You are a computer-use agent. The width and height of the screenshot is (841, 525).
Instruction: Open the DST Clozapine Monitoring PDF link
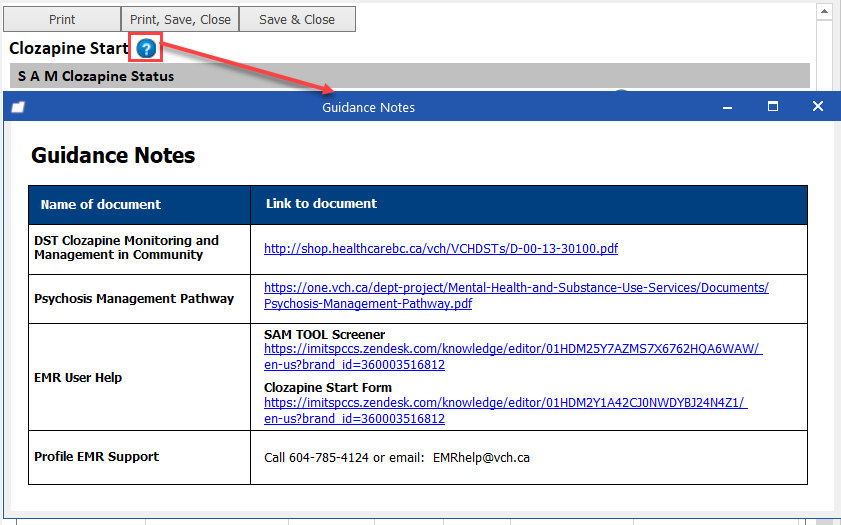pos(440,249)
